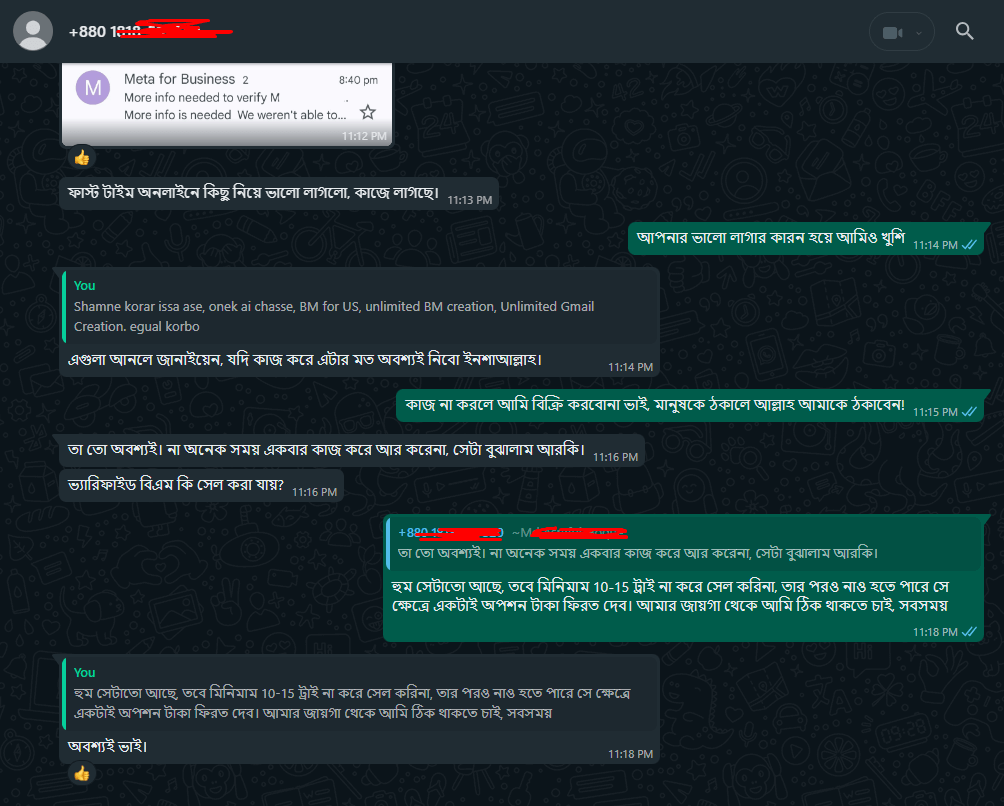Click the thumbs-up reaction under the last message
Image resolution: width=1004 pixels, height=806 pixels.
82,773
